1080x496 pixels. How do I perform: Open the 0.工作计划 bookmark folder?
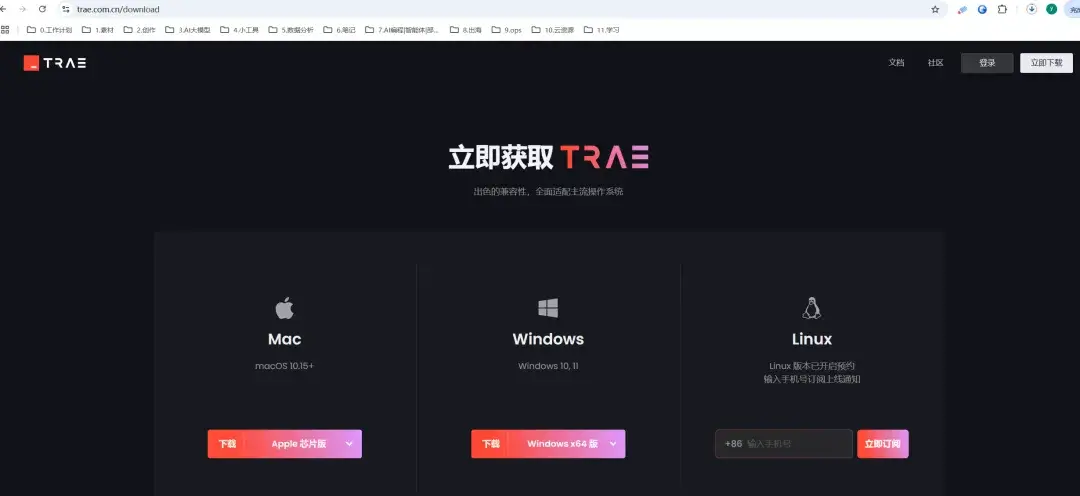[49, 30]
